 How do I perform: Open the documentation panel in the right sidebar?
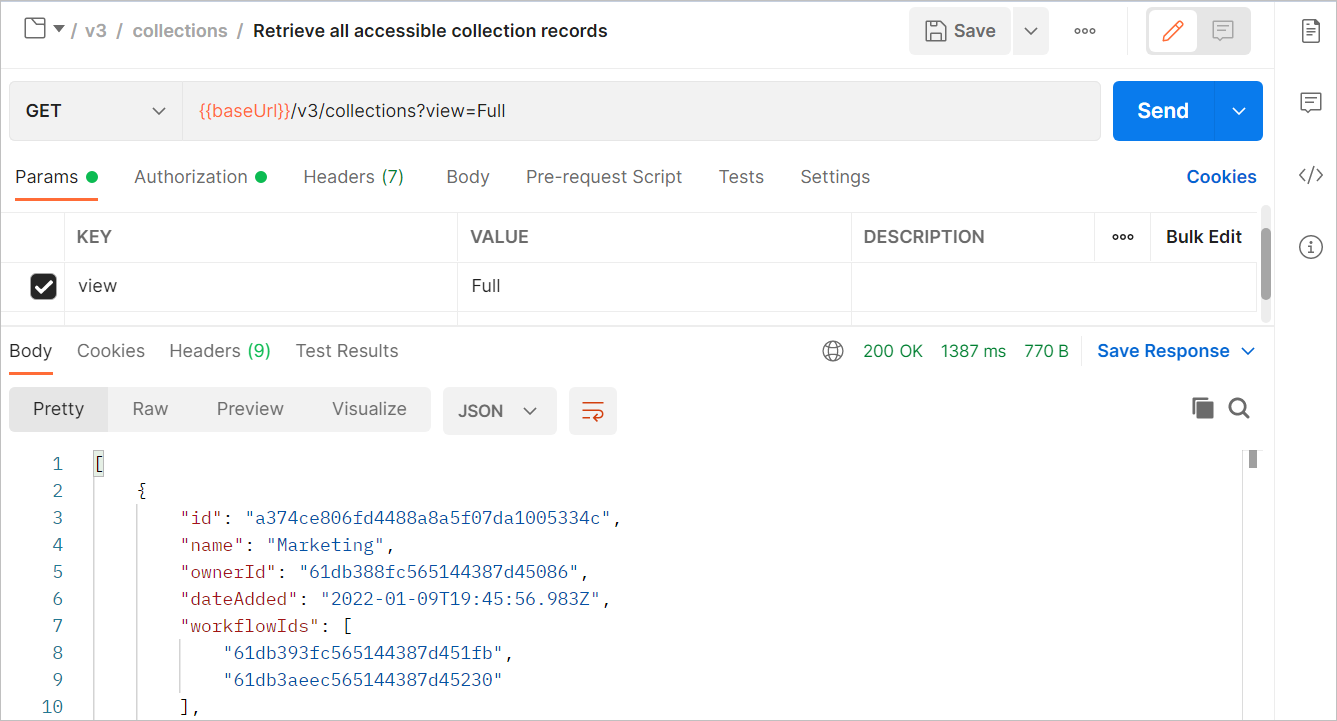click(x=1311, y=31)
